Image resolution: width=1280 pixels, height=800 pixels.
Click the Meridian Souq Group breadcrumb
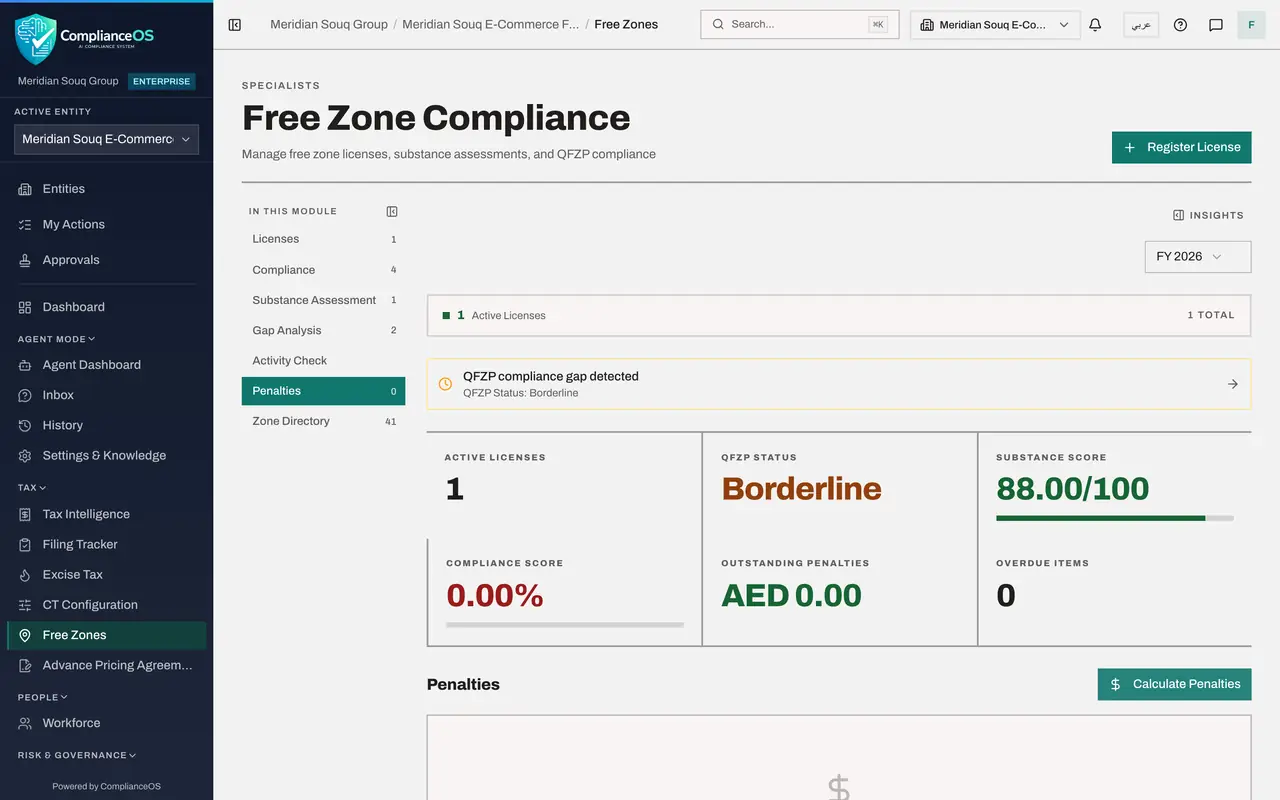click(x=329, y=24)
